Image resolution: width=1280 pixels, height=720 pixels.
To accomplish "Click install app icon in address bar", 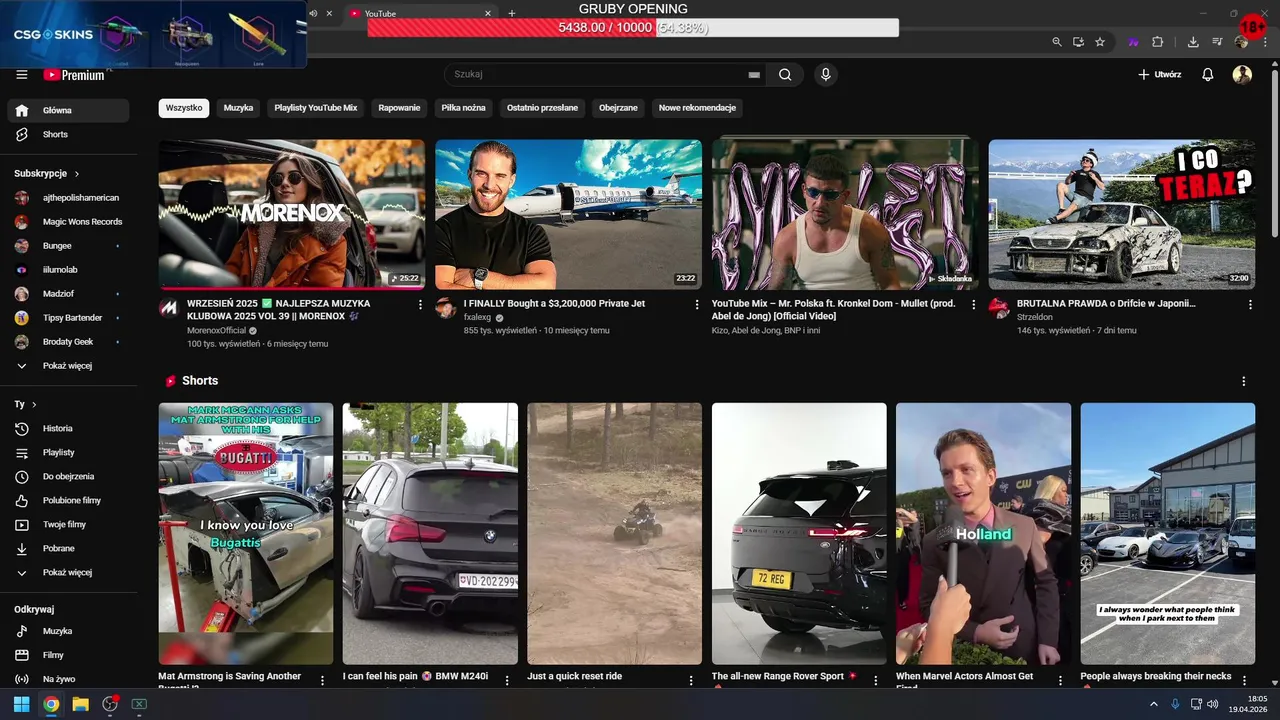I will coord(1078,42).
